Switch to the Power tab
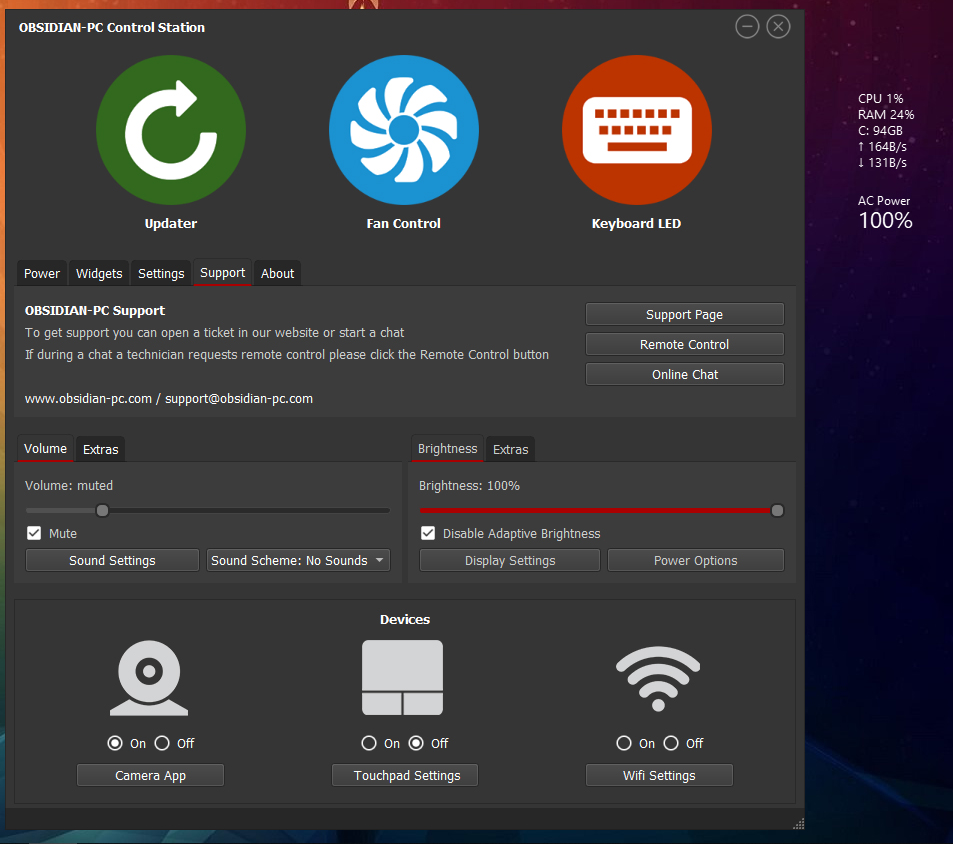Screen dimensions: 953x844 point(42,273)
